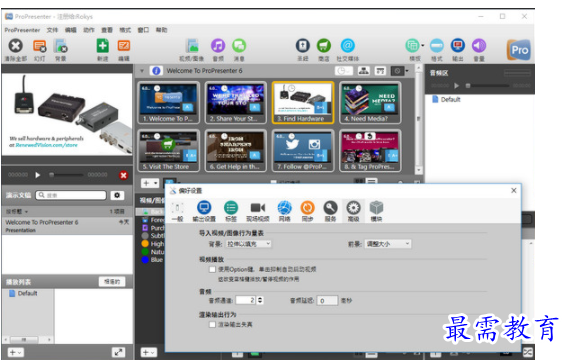Open the plus dropdown below the slide grid
This screenshot has height=360, width=567.
150,183
